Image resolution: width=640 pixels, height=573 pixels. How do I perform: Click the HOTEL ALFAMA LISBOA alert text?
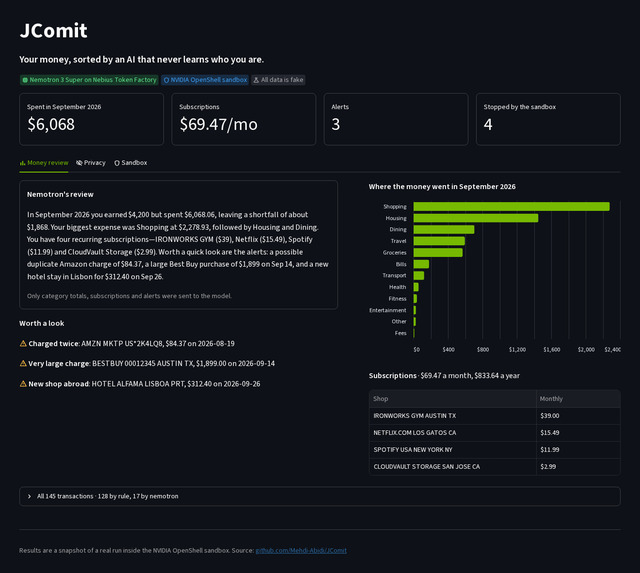(x=144, y=384)
